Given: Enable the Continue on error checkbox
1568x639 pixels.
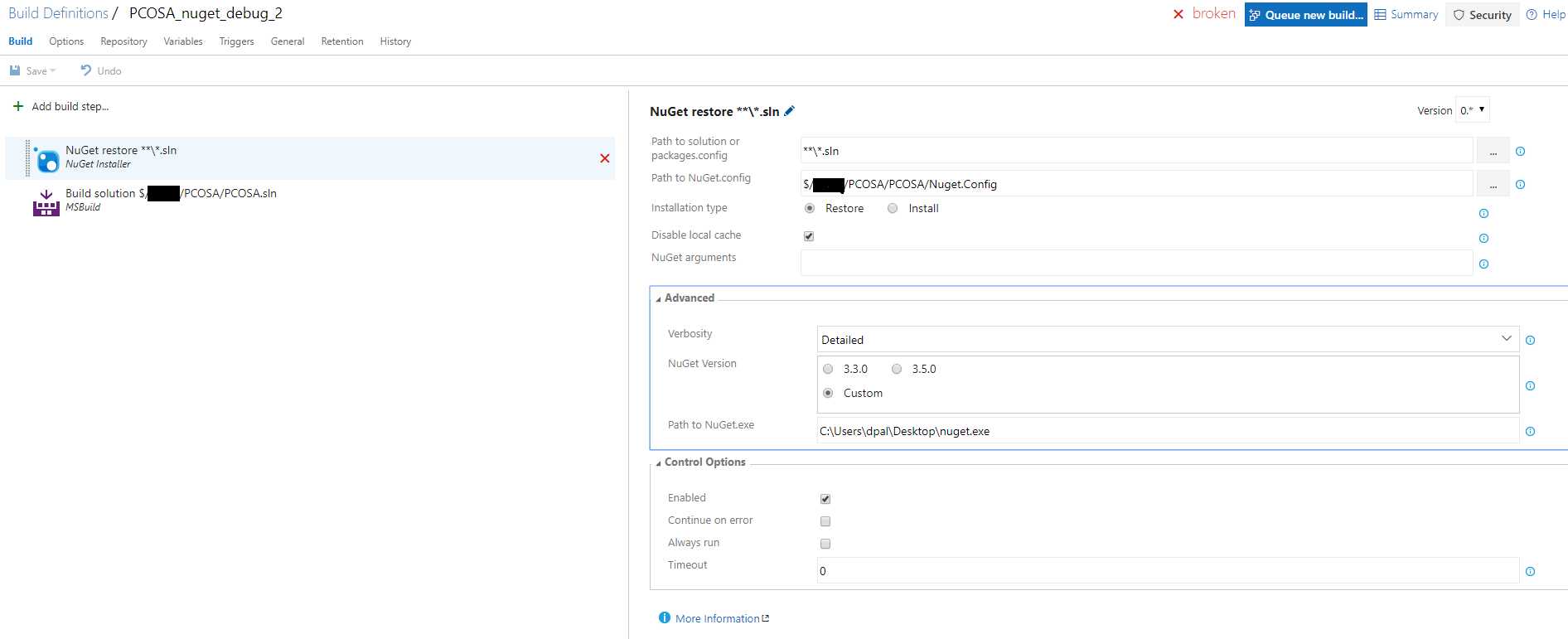Looking at the screenshot, I should 825,521.
